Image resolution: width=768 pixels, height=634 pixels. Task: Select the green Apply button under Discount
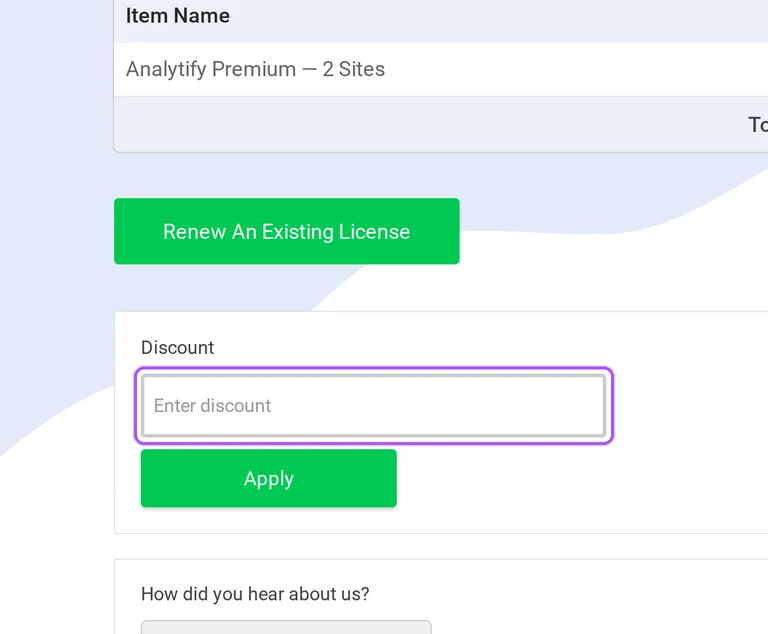(268, 478)
